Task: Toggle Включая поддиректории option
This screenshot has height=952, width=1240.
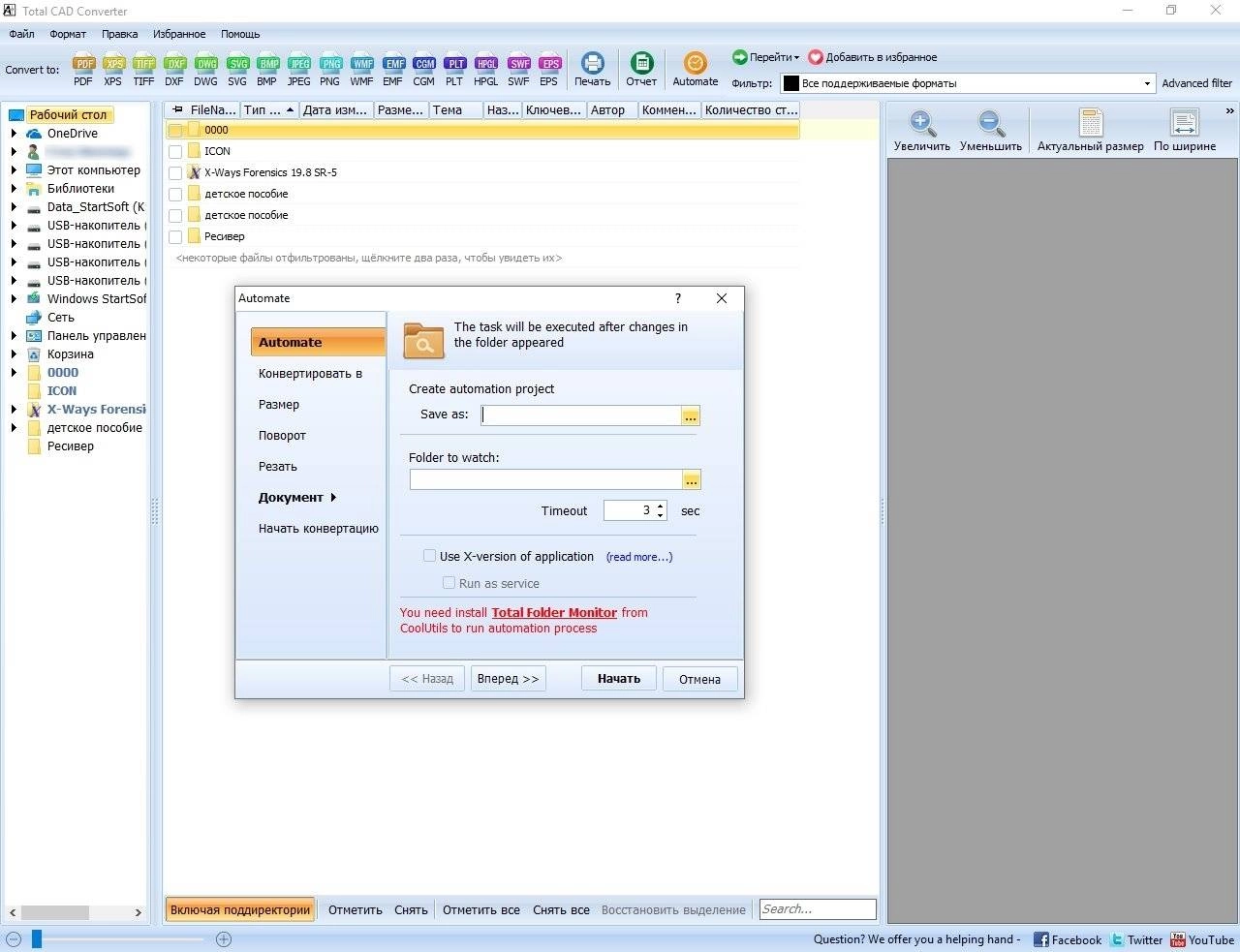Action: 240,909
